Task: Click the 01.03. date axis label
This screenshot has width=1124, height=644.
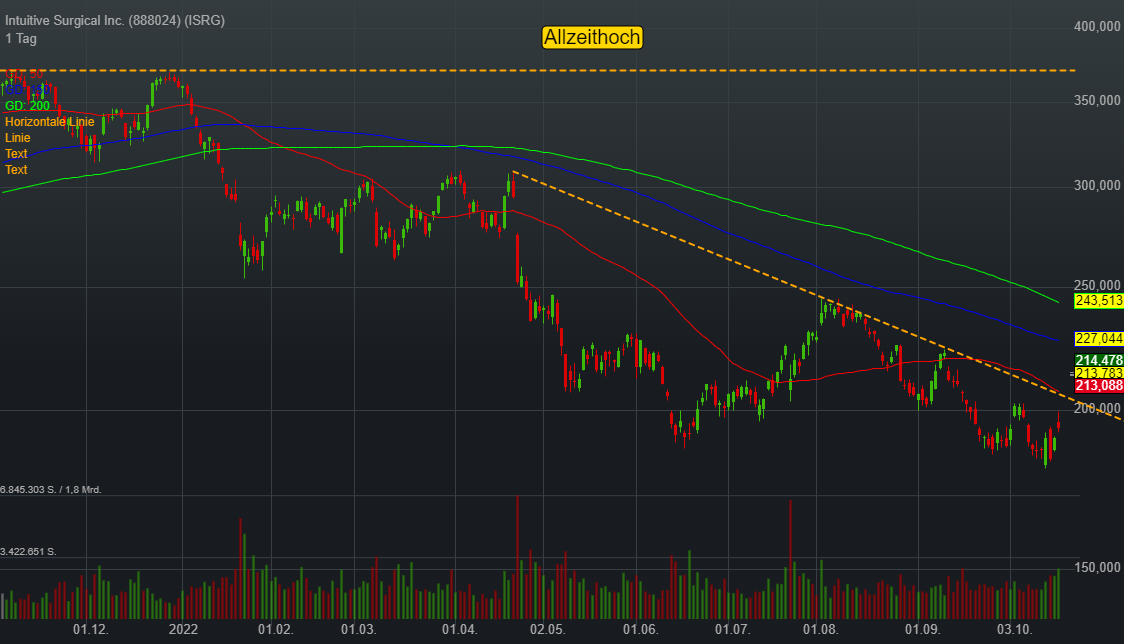Action: [358, 630]
